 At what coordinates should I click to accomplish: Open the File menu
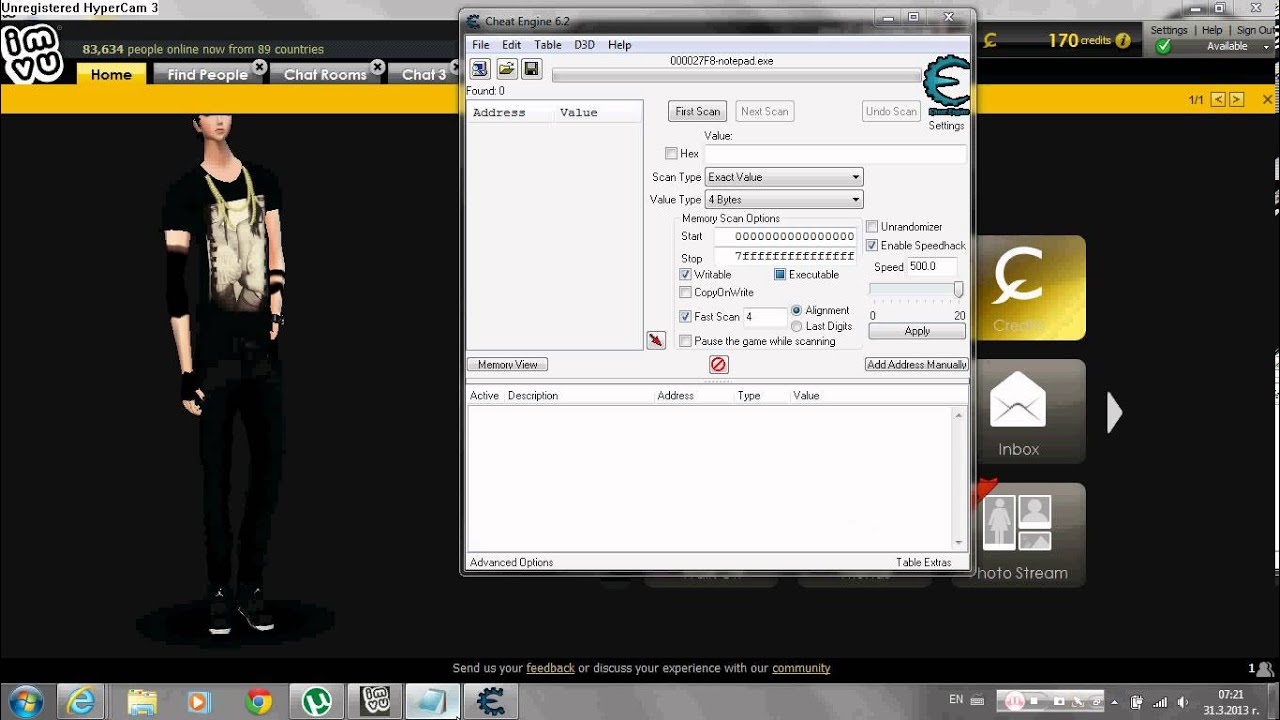481,45
